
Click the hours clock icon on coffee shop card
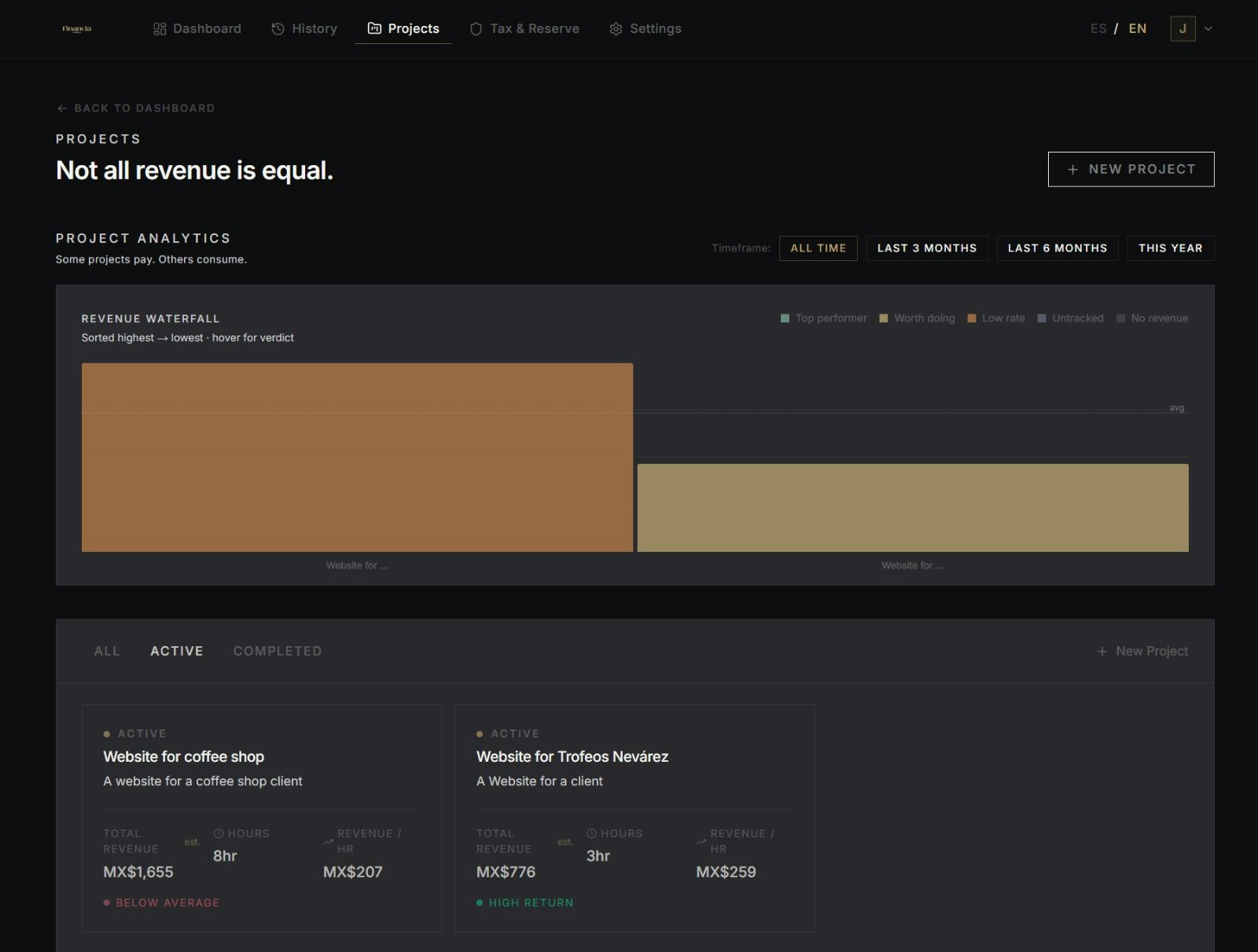218,833
